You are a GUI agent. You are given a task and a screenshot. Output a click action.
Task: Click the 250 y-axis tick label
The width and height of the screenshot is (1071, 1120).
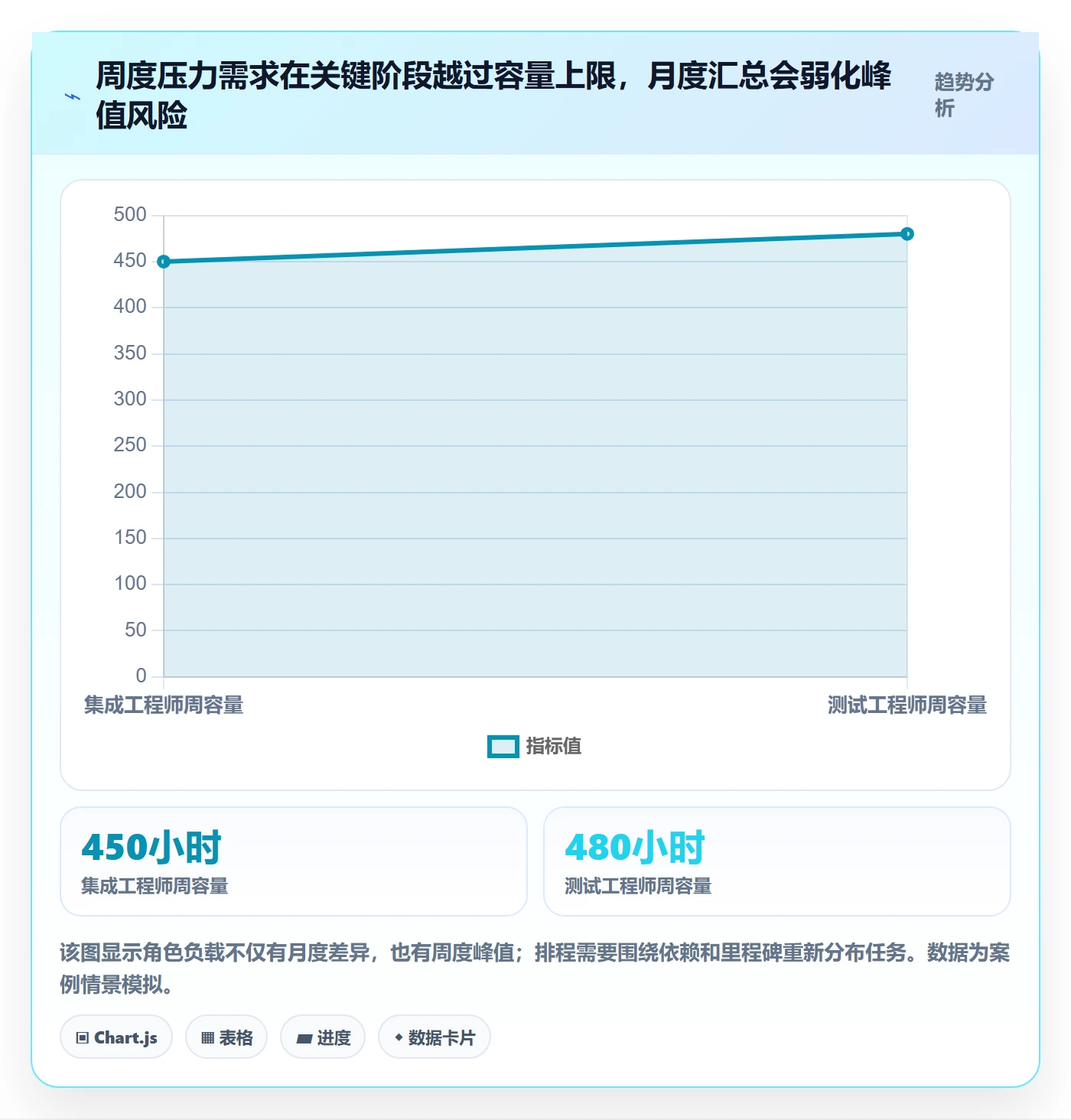(x=130, y=445)
